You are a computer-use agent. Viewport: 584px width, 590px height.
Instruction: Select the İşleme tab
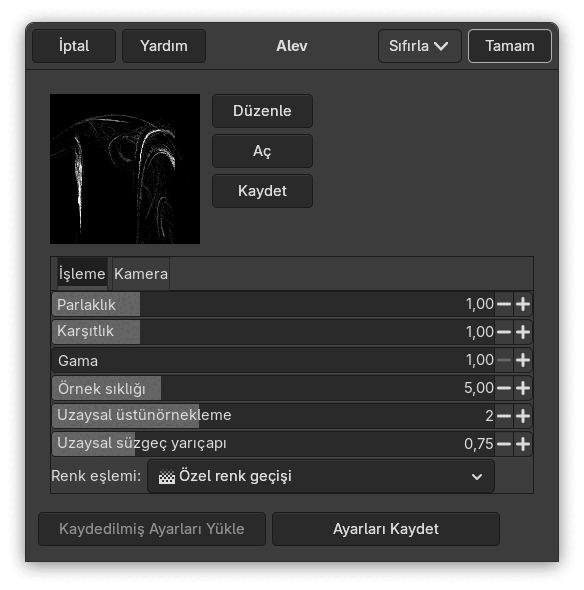(82, 274)
